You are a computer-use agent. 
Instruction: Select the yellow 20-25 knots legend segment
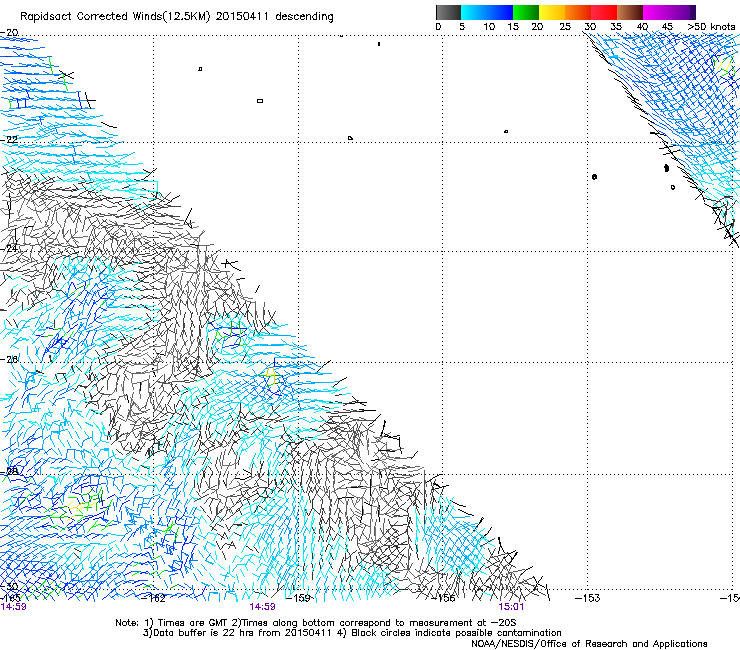click(552, 12)
